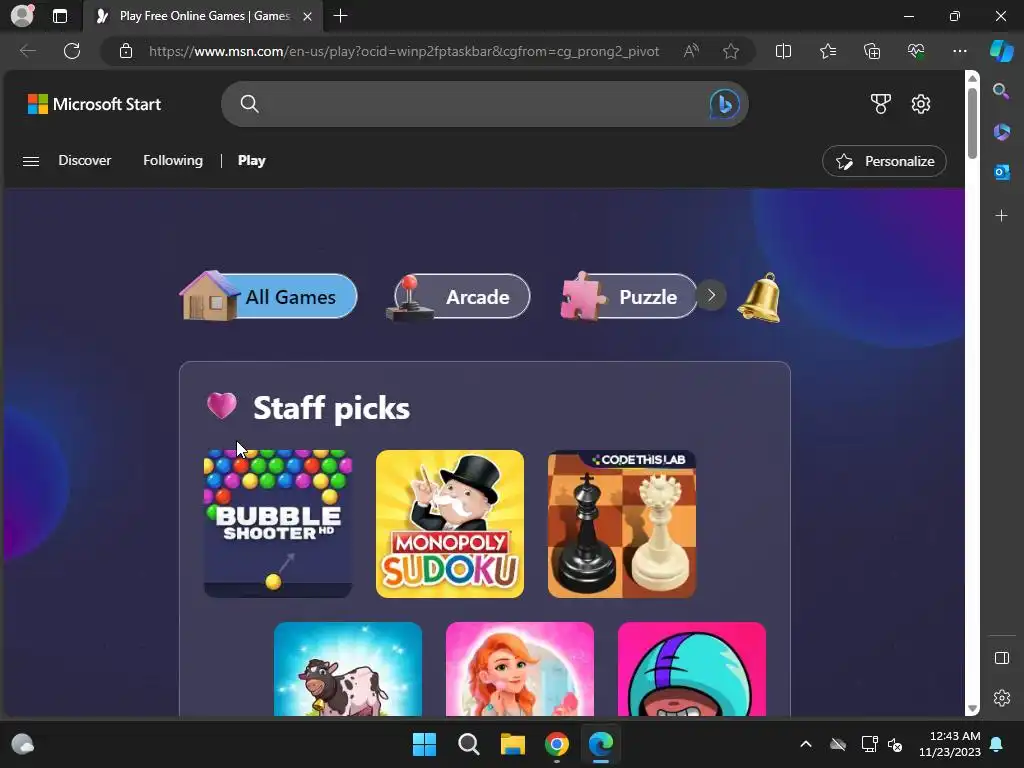
Task: View site information lock icon
Action: (x=126, y=51)
